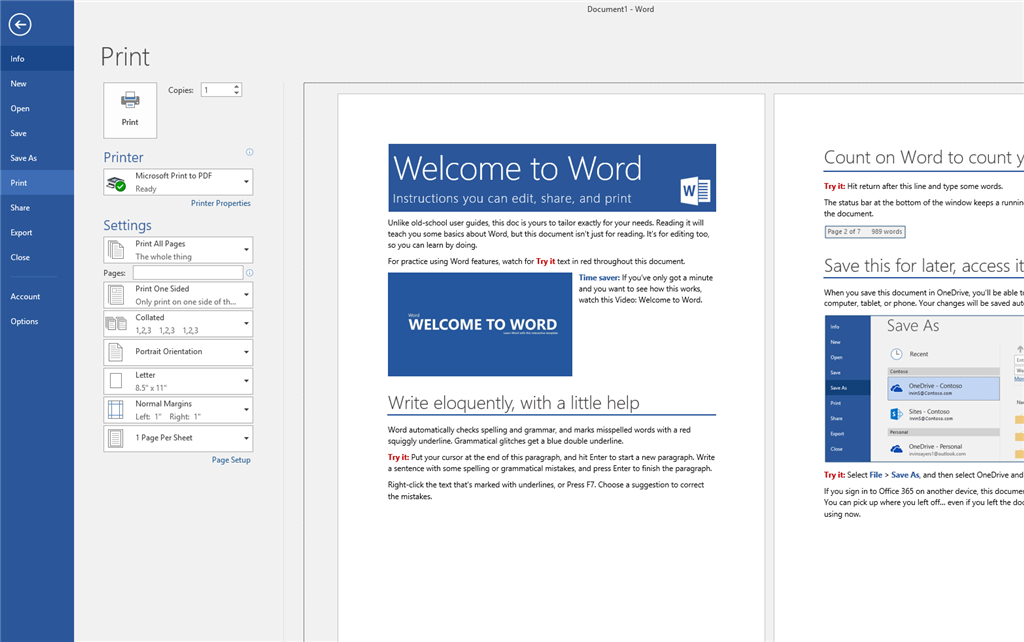Click the 'Welcome to Word' banner title
The width and height of the screenshot is (1024, 642).
[x=518, y=169]
